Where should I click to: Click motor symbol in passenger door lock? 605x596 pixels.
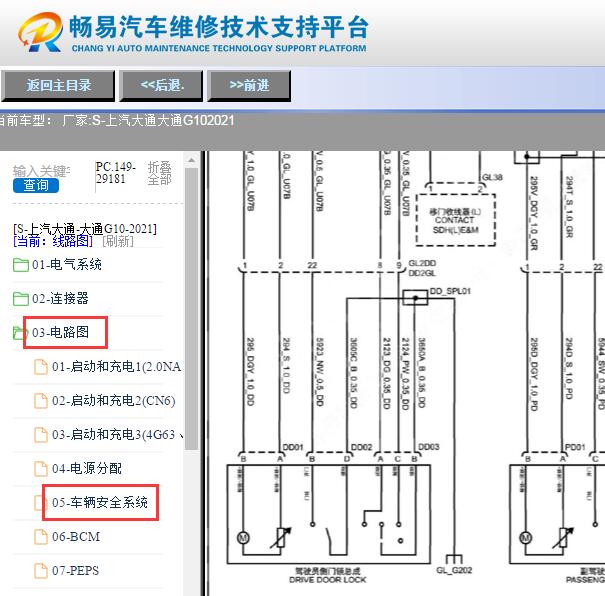pyautogui.click(x=526, y=537)
